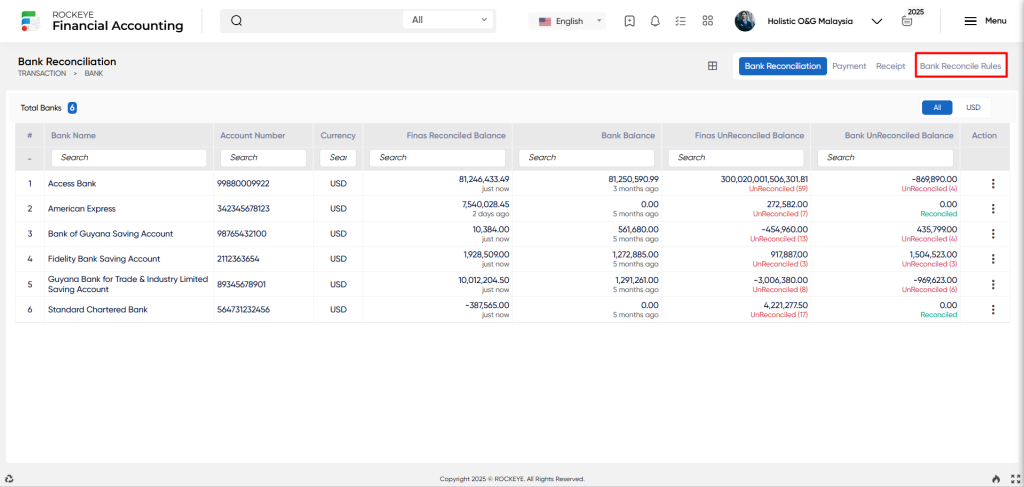
Task: Click the Currency search field
Action: point(338,157)
